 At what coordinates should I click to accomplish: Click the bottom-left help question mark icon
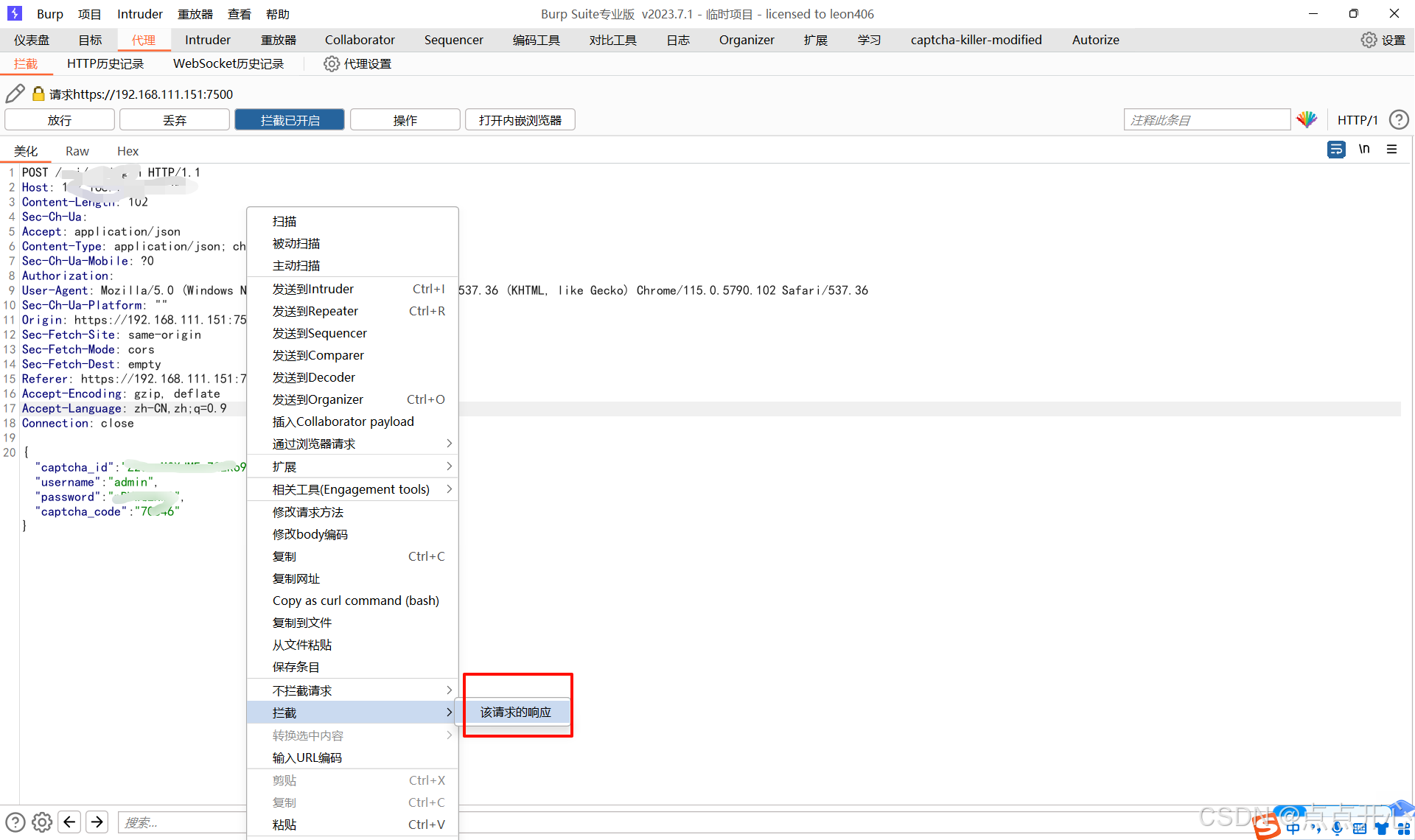(15, 822)
